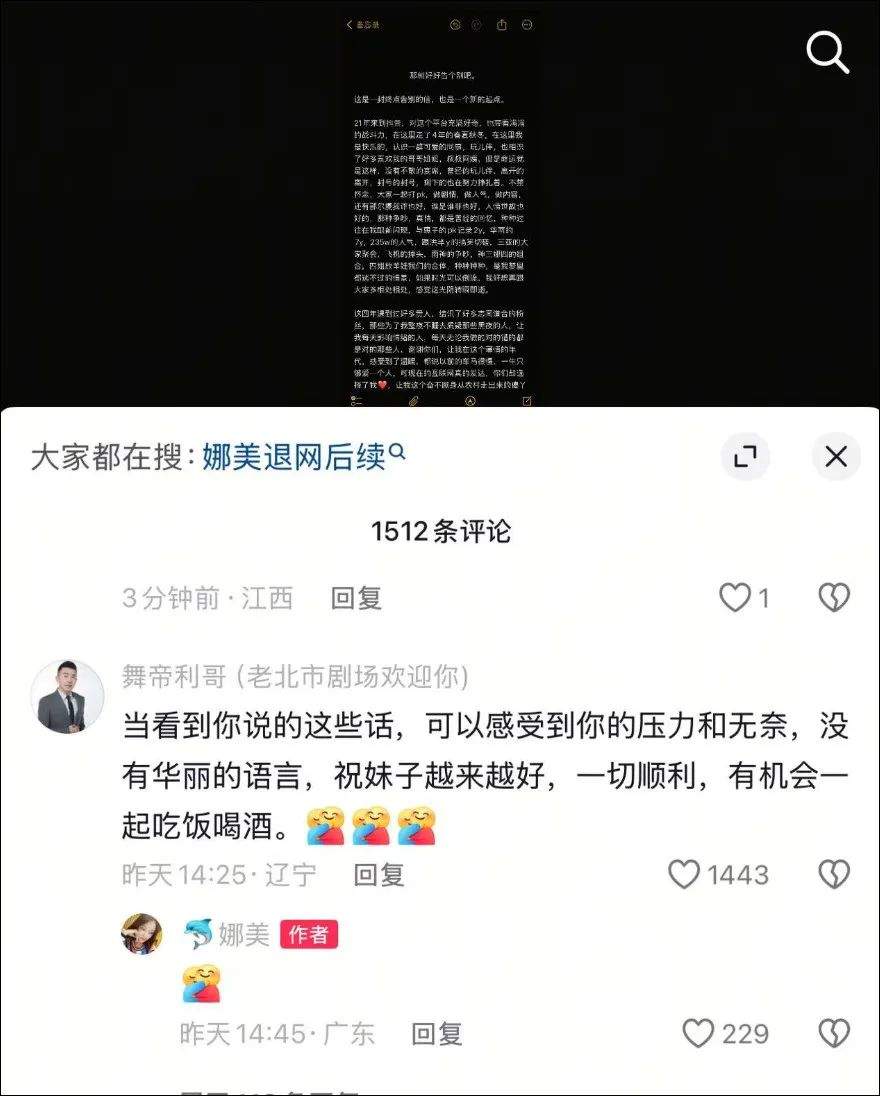Expand the collapsed replies at the bottom
This screenshot has height=1096, width=880.
click(270, 1090)
